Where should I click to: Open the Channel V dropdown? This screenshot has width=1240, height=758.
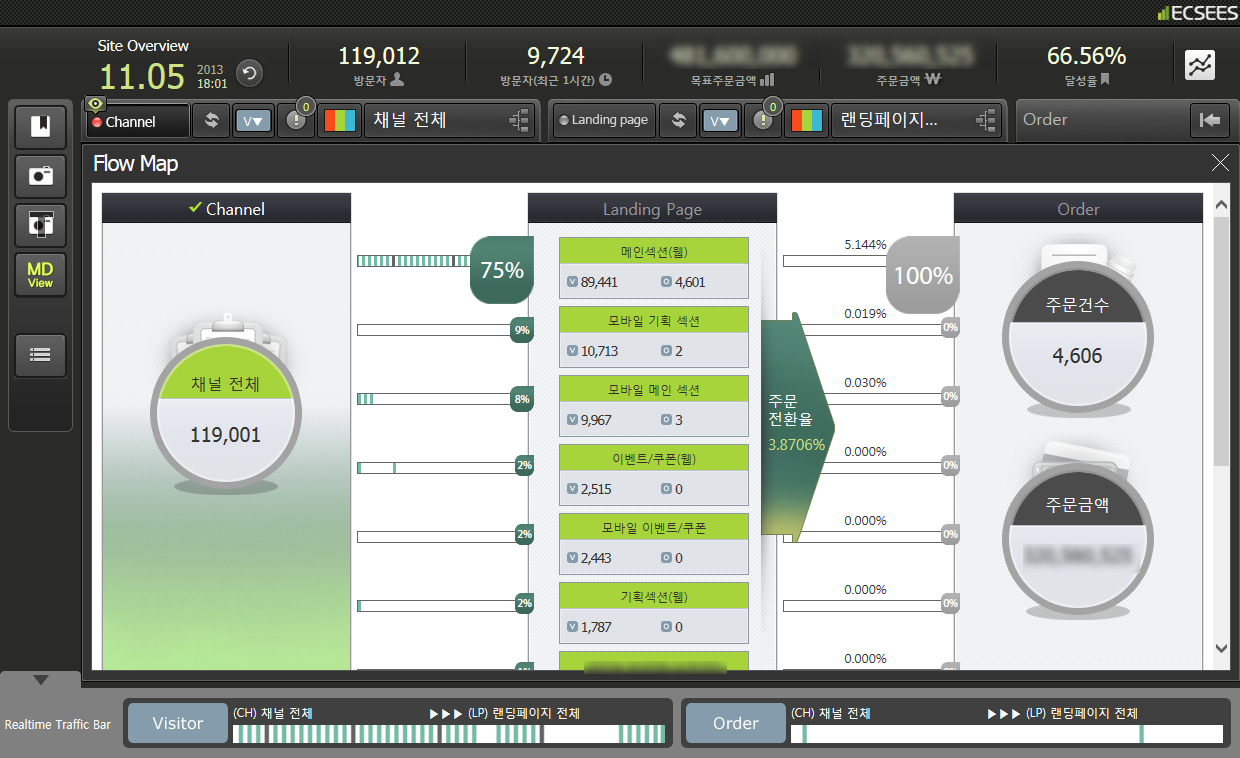coord(253,121)
